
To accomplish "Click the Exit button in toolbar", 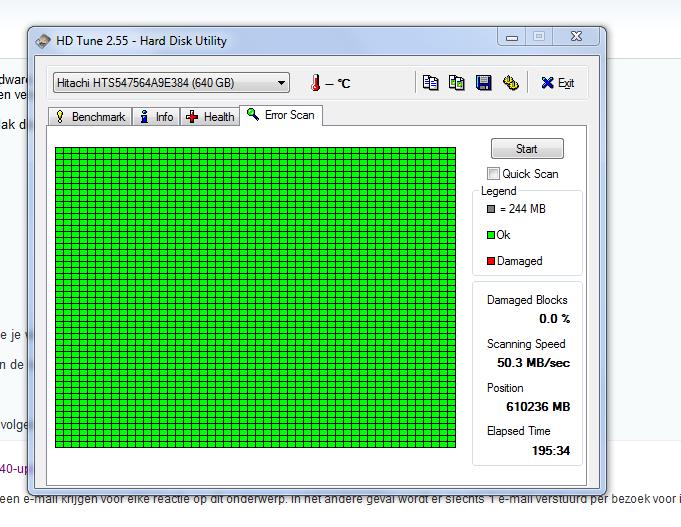I will point(558,83).
